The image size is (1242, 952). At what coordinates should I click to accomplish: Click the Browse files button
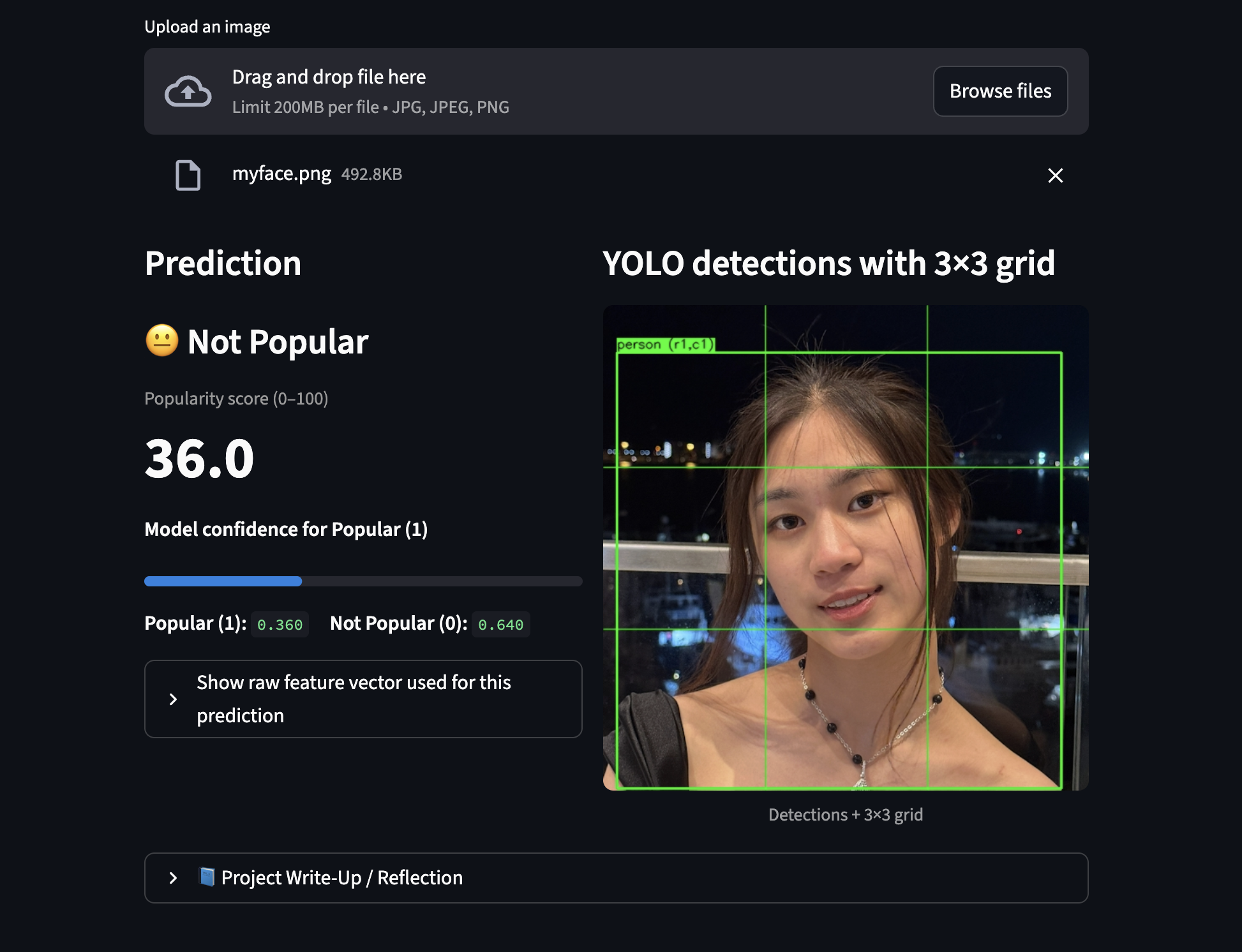(x=1000, y=91)
